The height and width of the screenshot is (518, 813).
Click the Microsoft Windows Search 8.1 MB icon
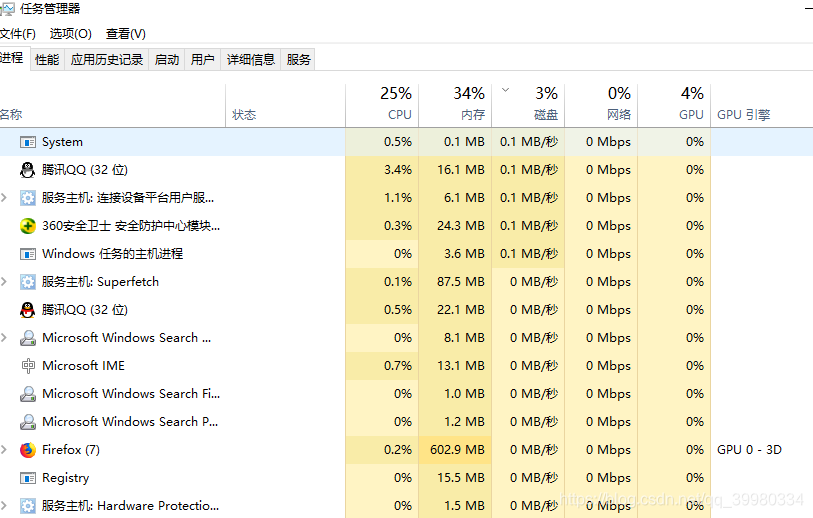27,338
